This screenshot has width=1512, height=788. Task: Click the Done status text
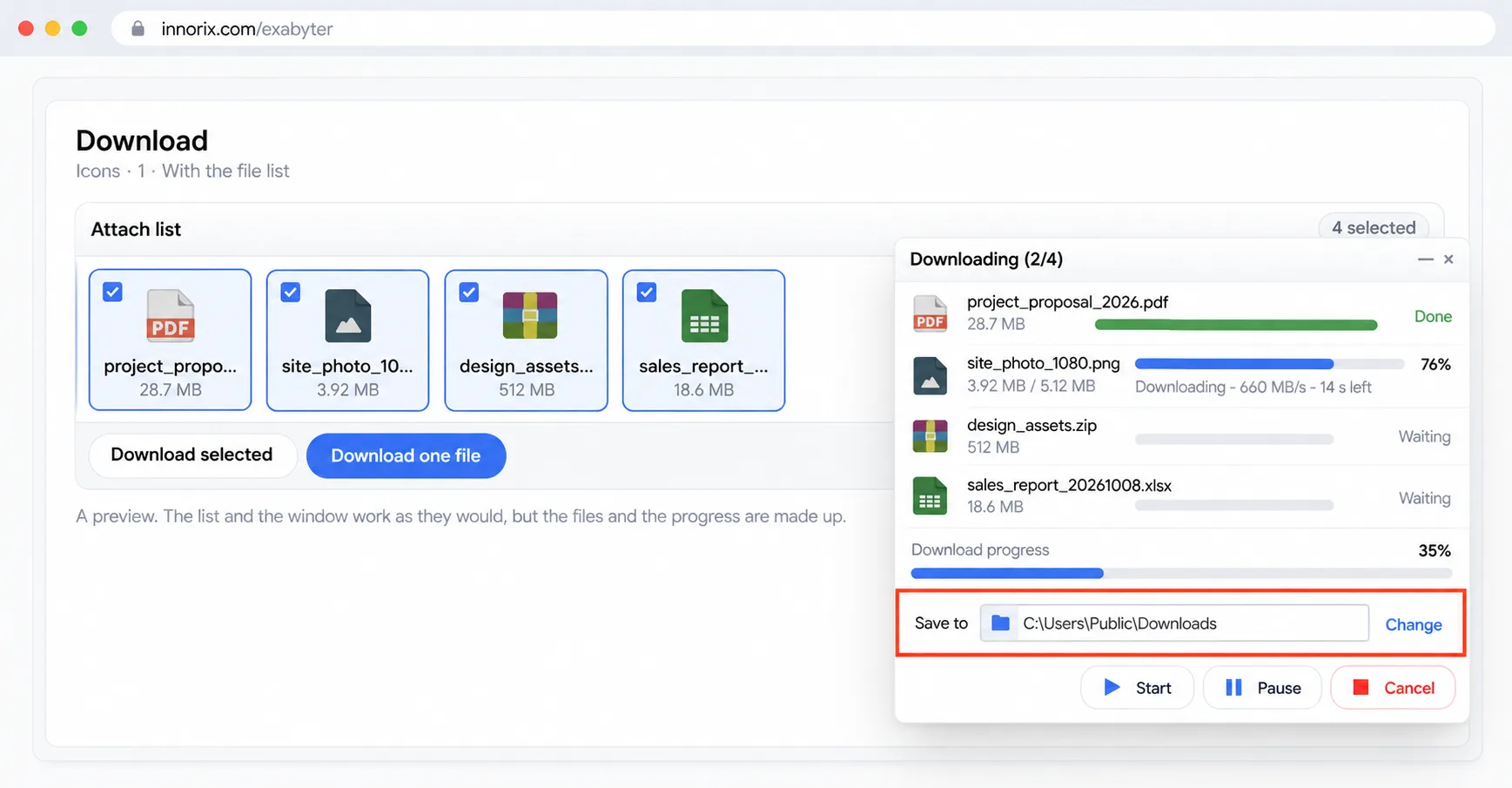(x=1433, y=316)
